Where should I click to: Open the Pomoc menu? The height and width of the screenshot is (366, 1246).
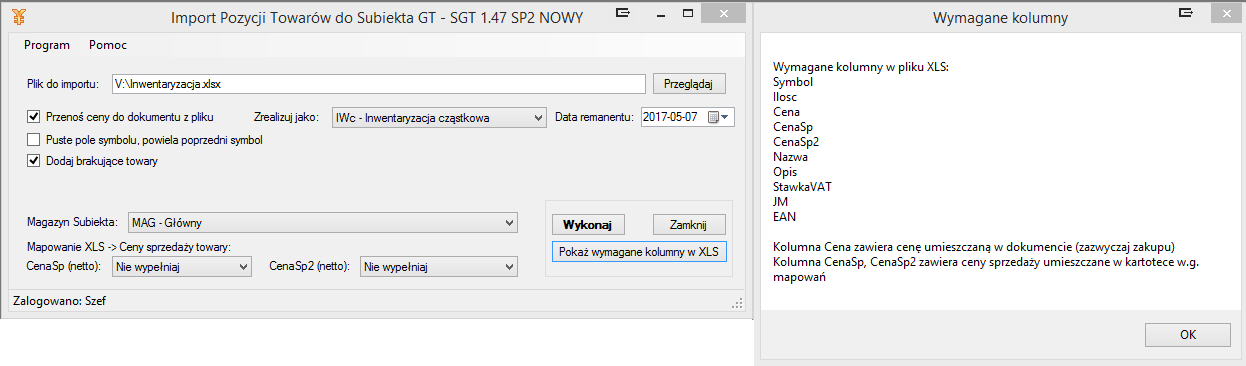coord(108,45)
